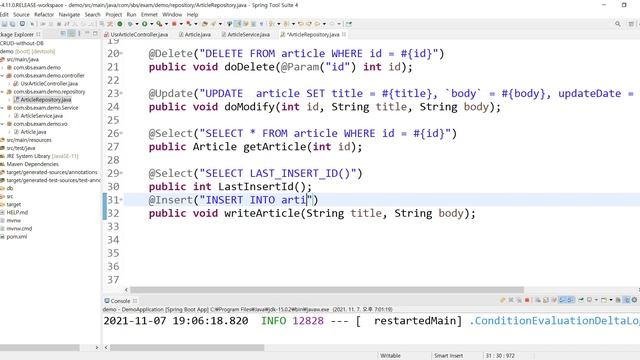This screenshot has height=360, width=640.
Task: Click the Open Perspective icon
Action: tap(631, 24)
